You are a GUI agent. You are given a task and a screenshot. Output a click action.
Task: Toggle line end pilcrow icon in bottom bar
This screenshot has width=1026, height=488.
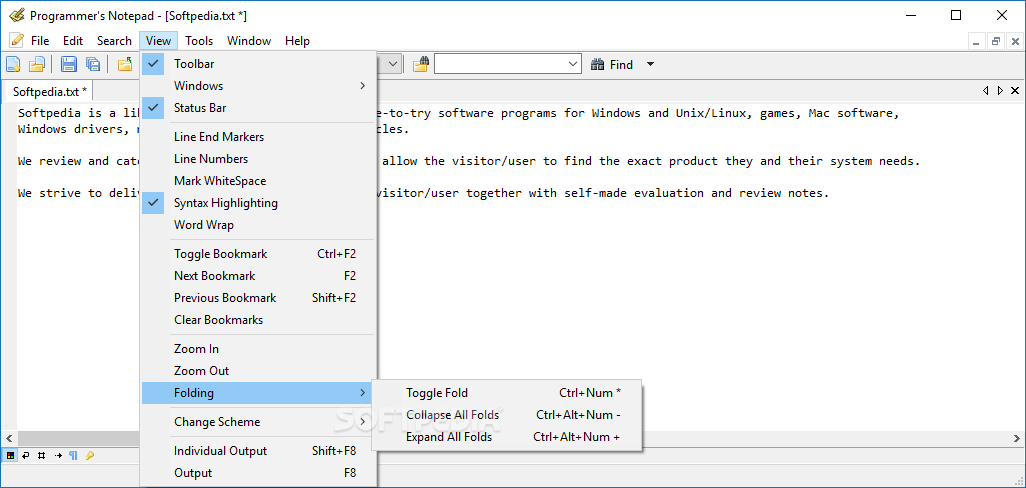pyautogui.click(x=73, y=455)
